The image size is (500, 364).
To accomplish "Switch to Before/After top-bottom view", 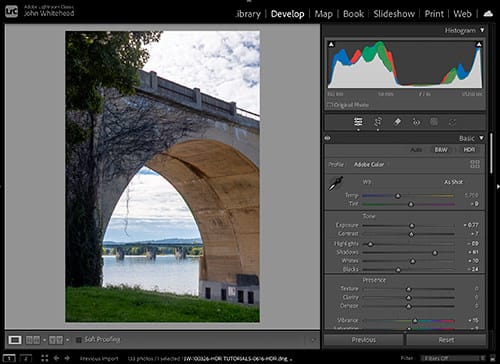I will pyautogui.click(x=56, y=340).
